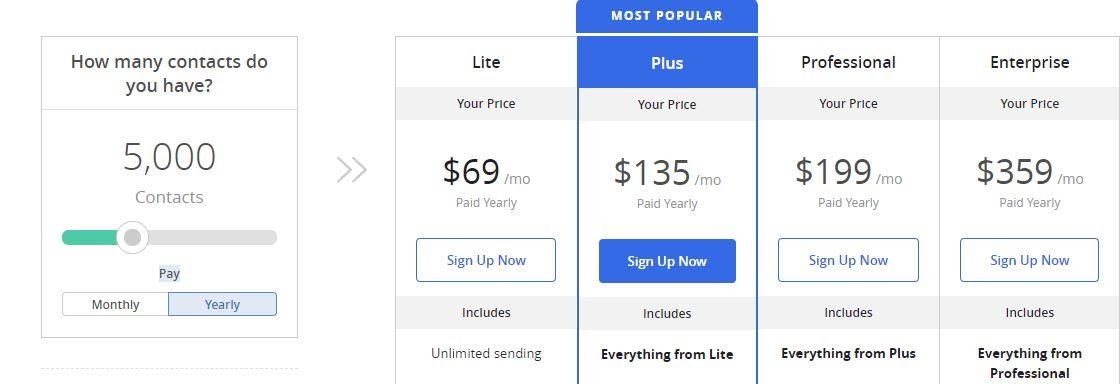The height and width of the screenshot is (384, 1120).
Task: Select the Enterprise plan header
Action: pos(1029,62)
